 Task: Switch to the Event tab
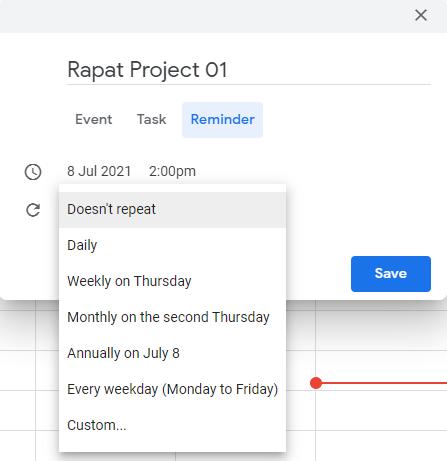[x=94, y=120]
